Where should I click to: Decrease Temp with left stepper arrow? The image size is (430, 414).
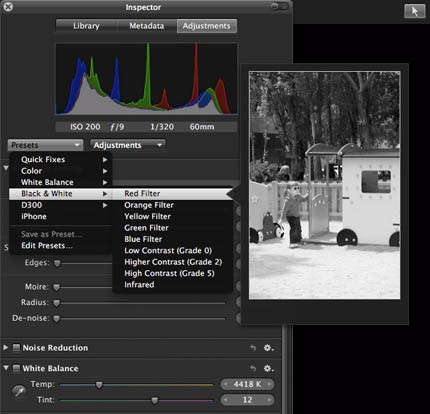pos(226,384)
